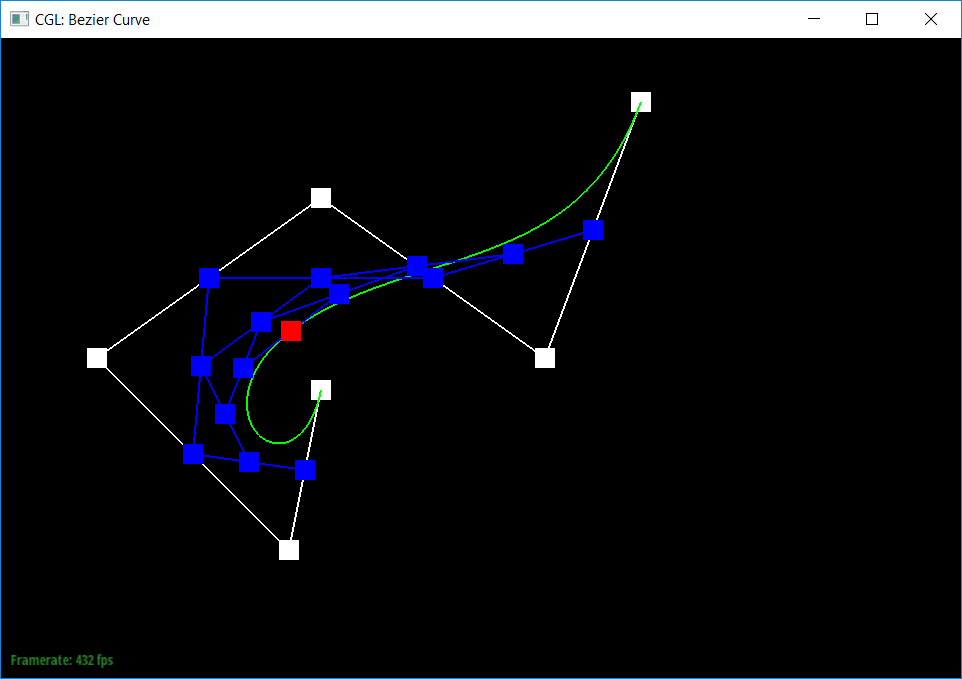Click the green Framerate fps readout

coord(62,660)
